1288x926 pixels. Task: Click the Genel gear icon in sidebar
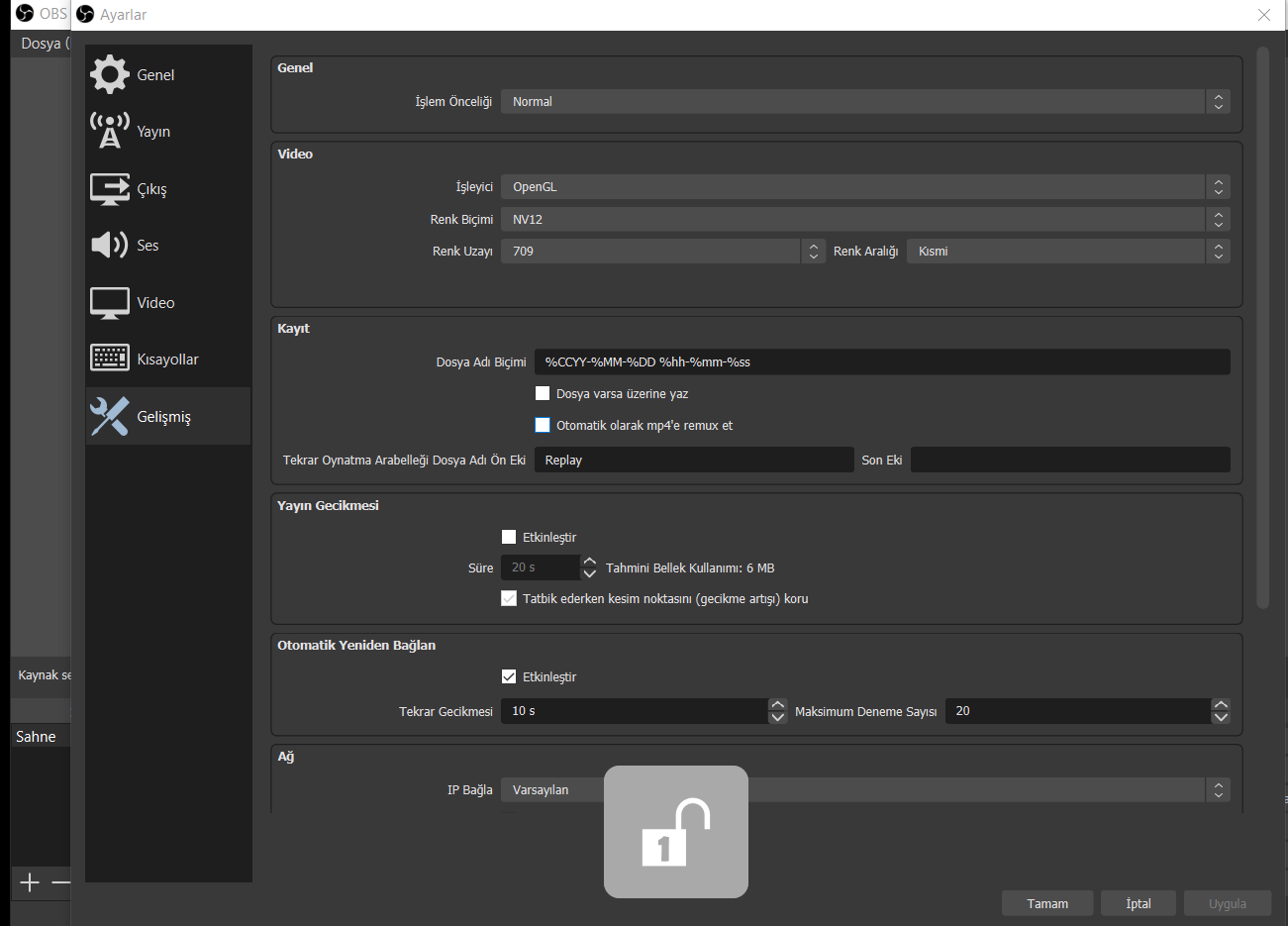pyautogui.click(x=109, y=74)
